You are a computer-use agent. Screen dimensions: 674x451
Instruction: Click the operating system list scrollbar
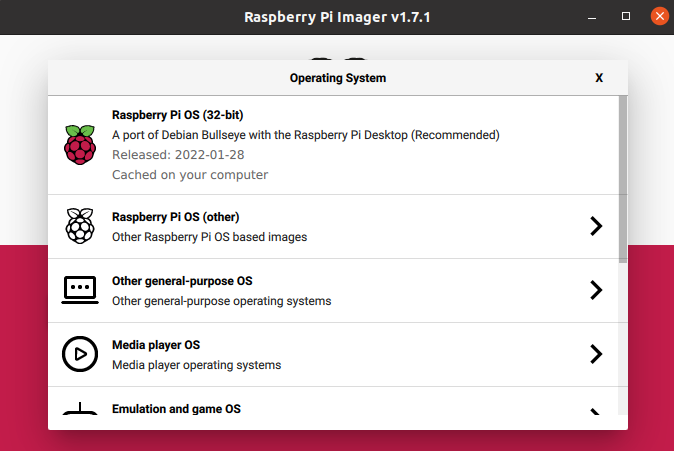(x=621, y=180)
